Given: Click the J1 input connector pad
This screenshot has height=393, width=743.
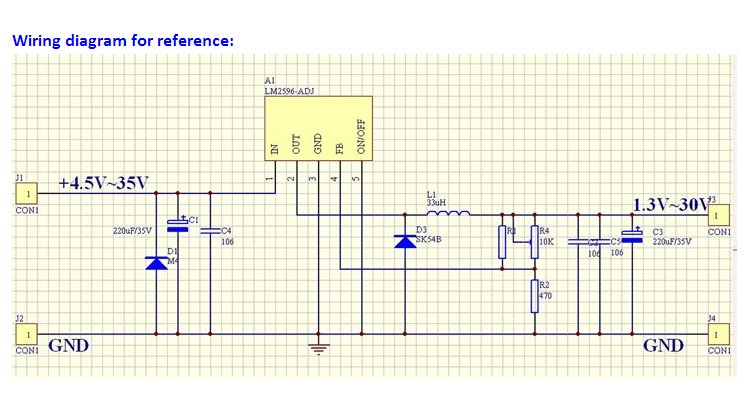Looking at the screenshot, I should (27, 194).
